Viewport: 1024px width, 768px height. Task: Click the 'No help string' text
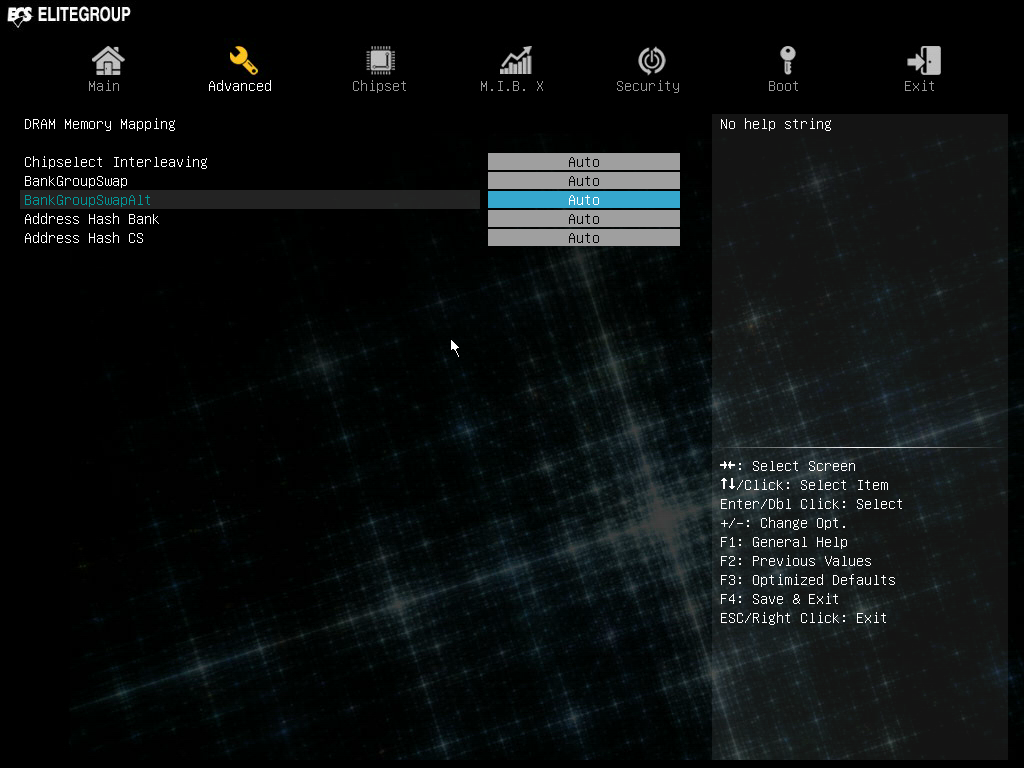[776, 124]
